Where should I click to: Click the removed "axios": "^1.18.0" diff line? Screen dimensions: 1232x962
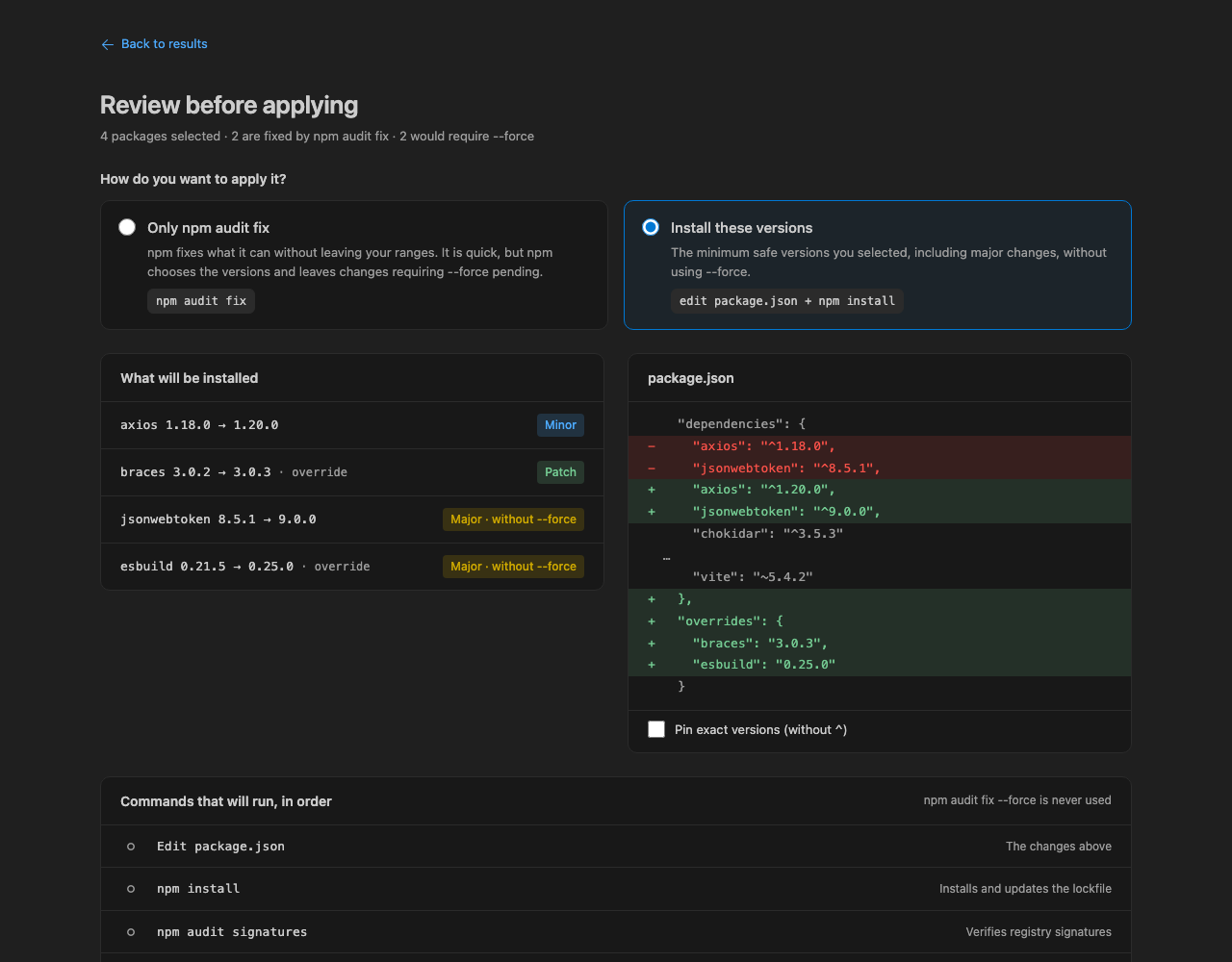click(880, 446)
